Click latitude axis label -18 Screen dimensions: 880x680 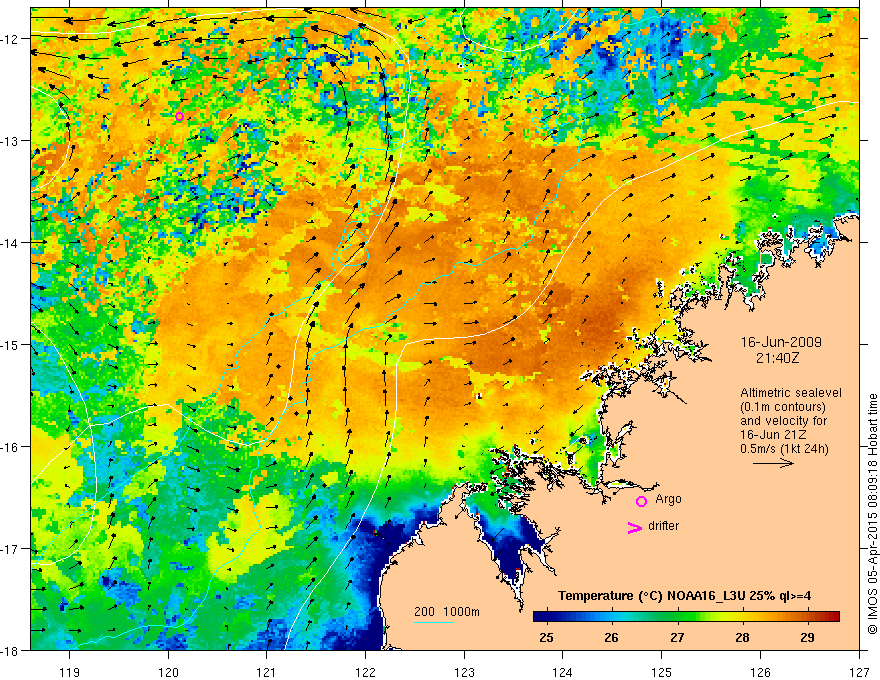tap(12, 650)
